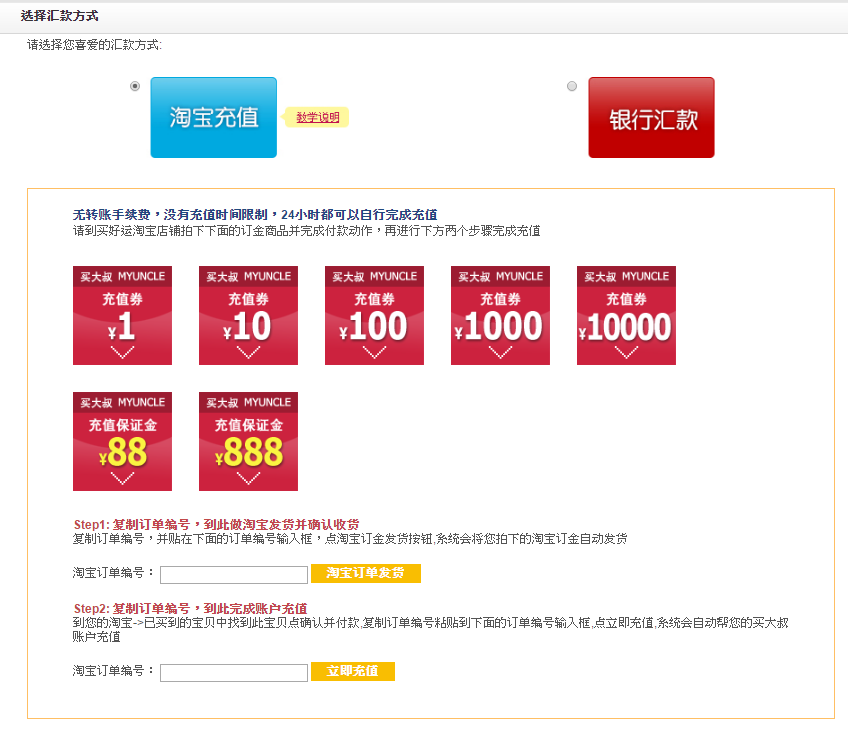This screenshot has height=730, width=848.
Task: Focus the Step2 淘宝订单编号 input field
Action: coord(234,673)
